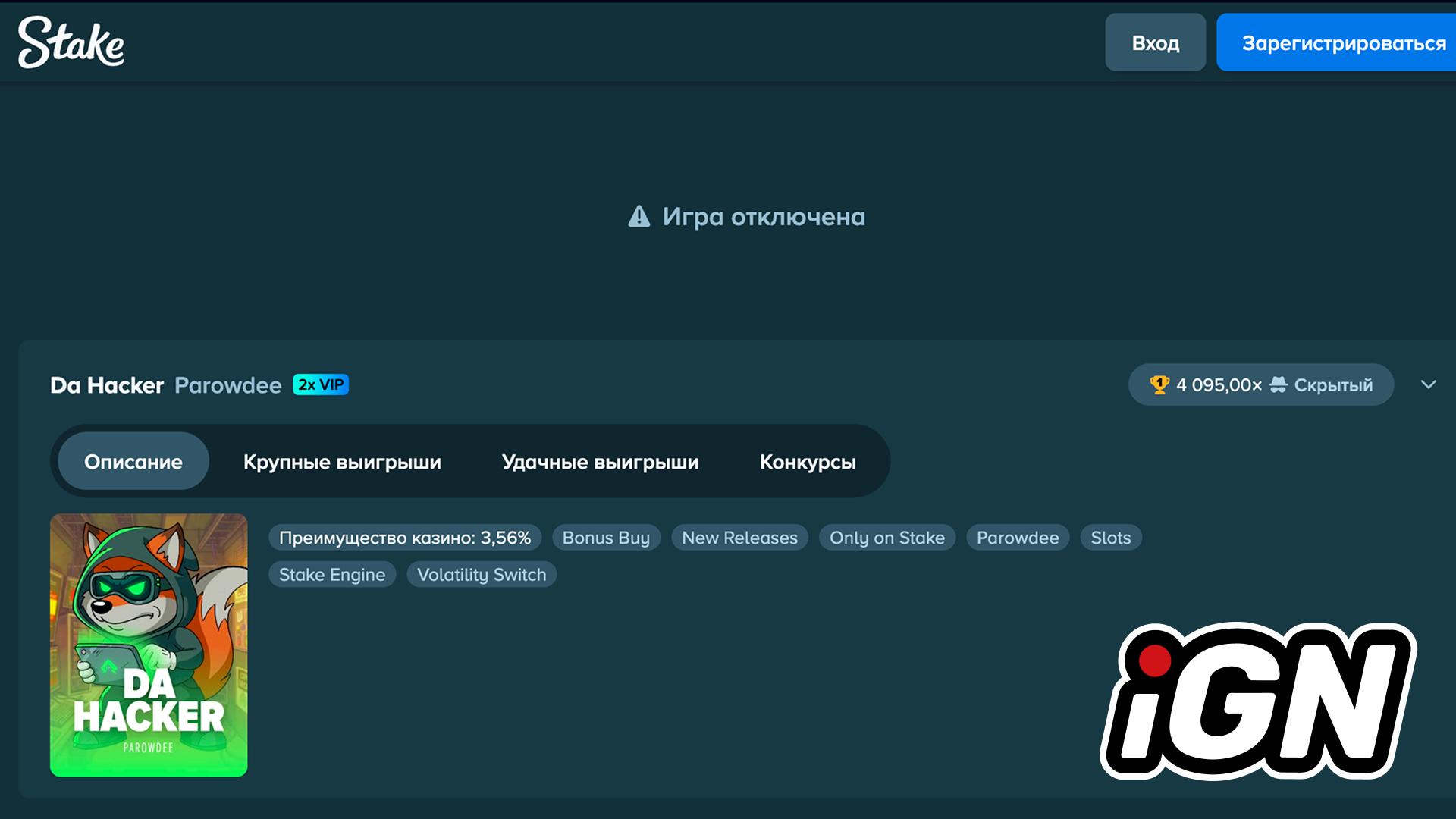
Task: Click the 2x VIP badge next to Da Hacker
Action: pyautogui.click(x=320, y=384)
